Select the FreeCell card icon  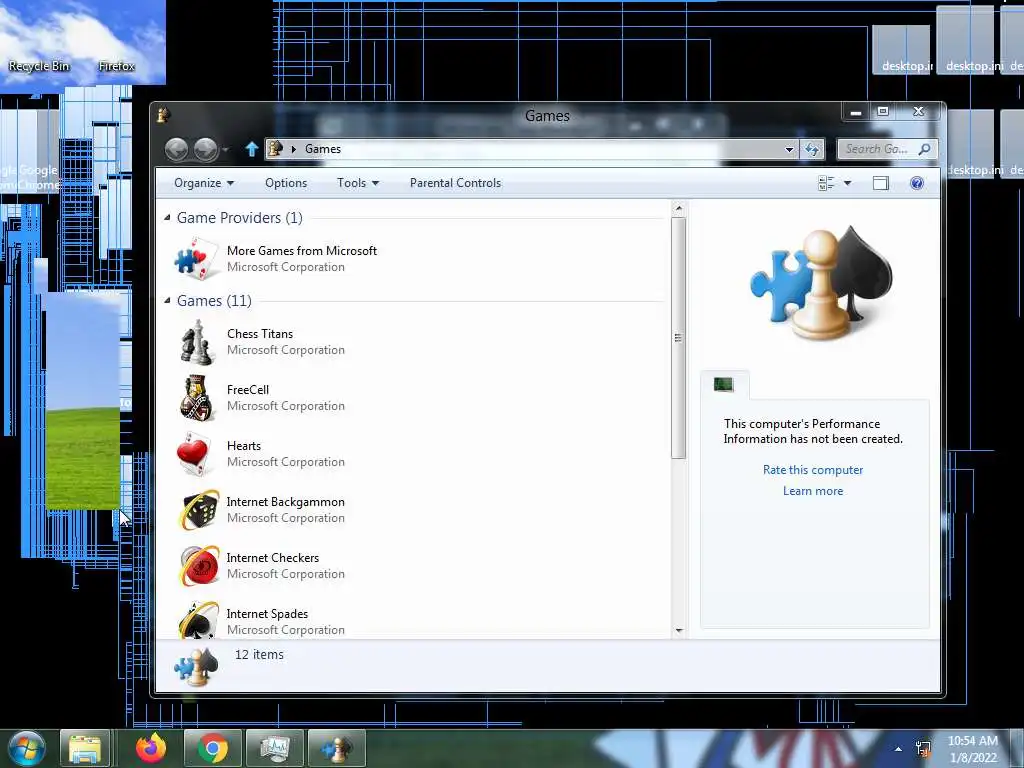[x=197, y=398]
